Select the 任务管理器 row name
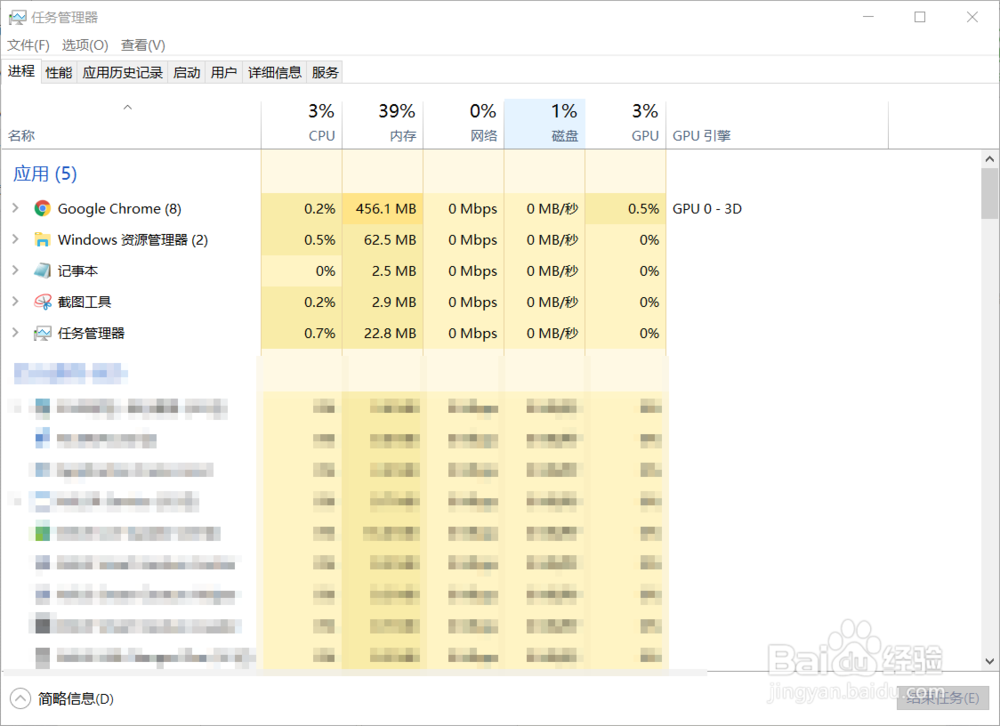 tap(91, 333)
